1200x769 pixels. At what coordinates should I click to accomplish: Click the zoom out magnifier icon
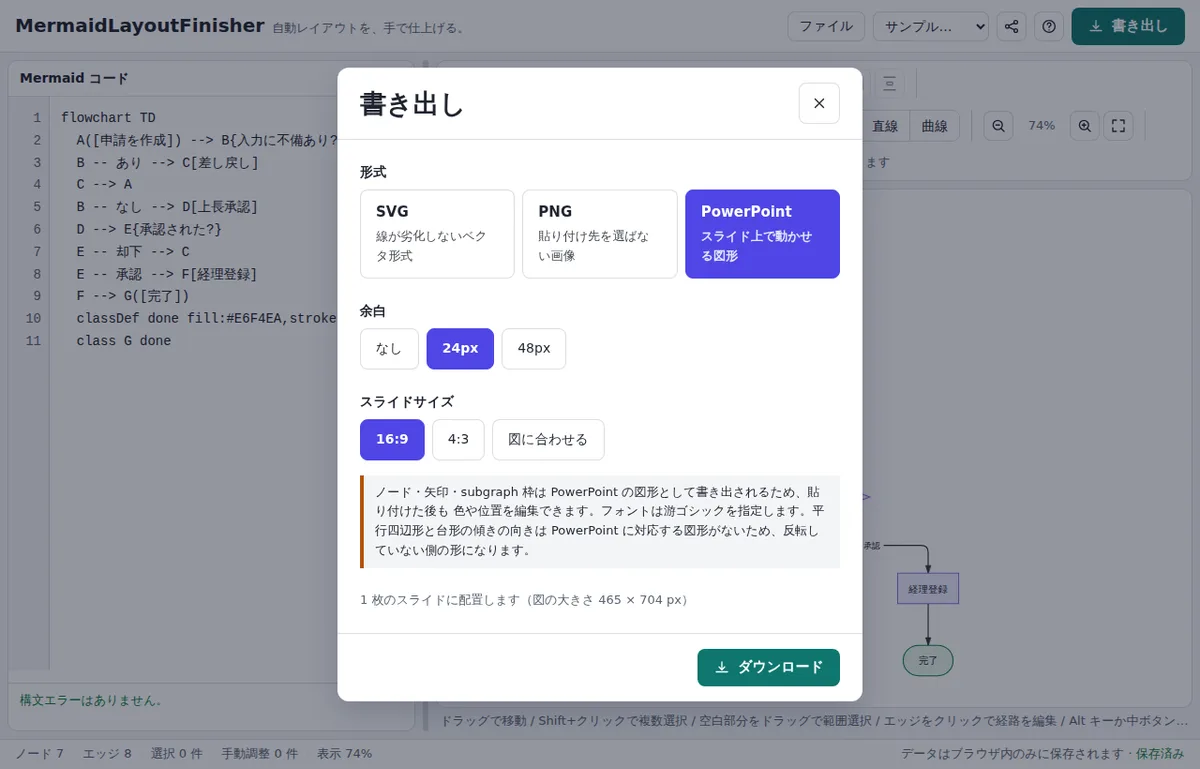tap(999, 126)
